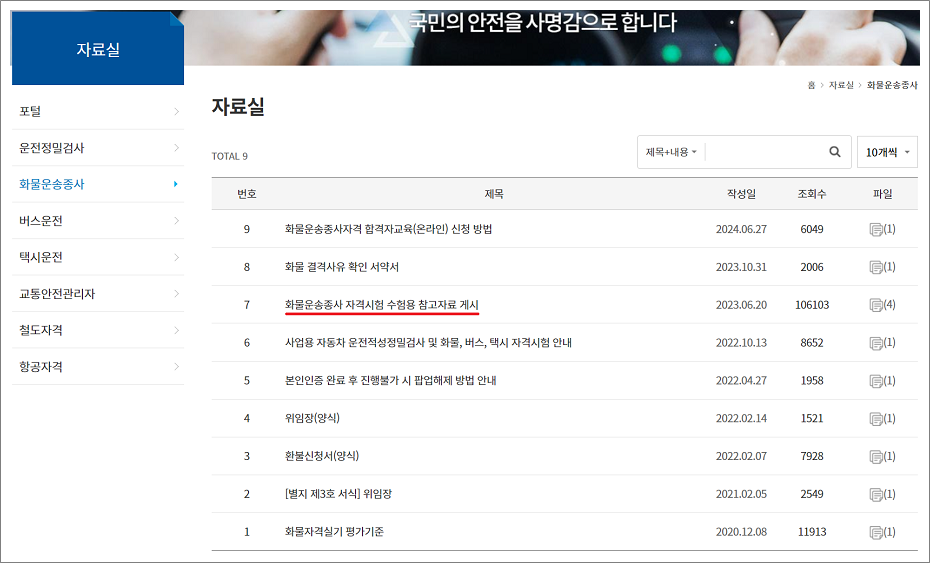Open post 화물운송종사 자격시험 수험용 참고자료 게시
This screenshot has width=930, height=563.
point(381,304)
